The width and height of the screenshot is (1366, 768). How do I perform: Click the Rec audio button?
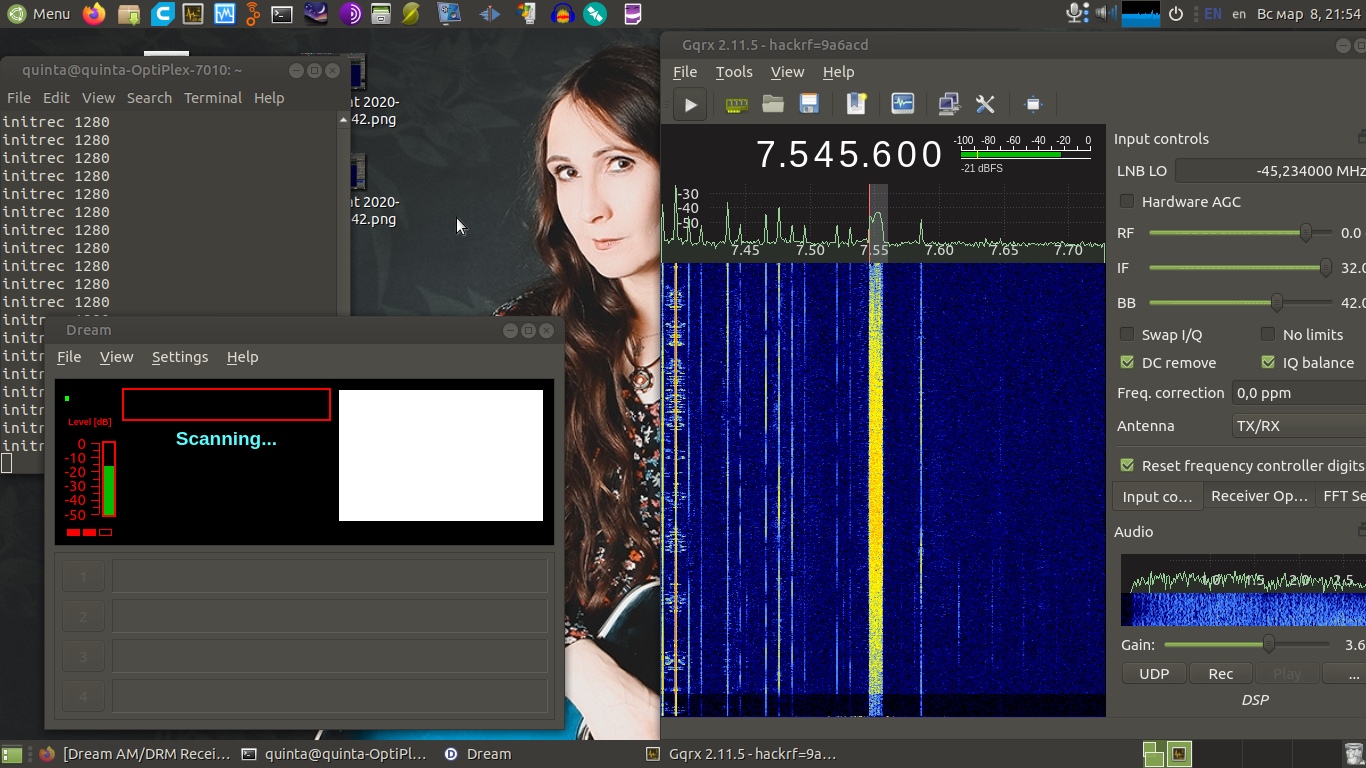(x=1220, y=674)
